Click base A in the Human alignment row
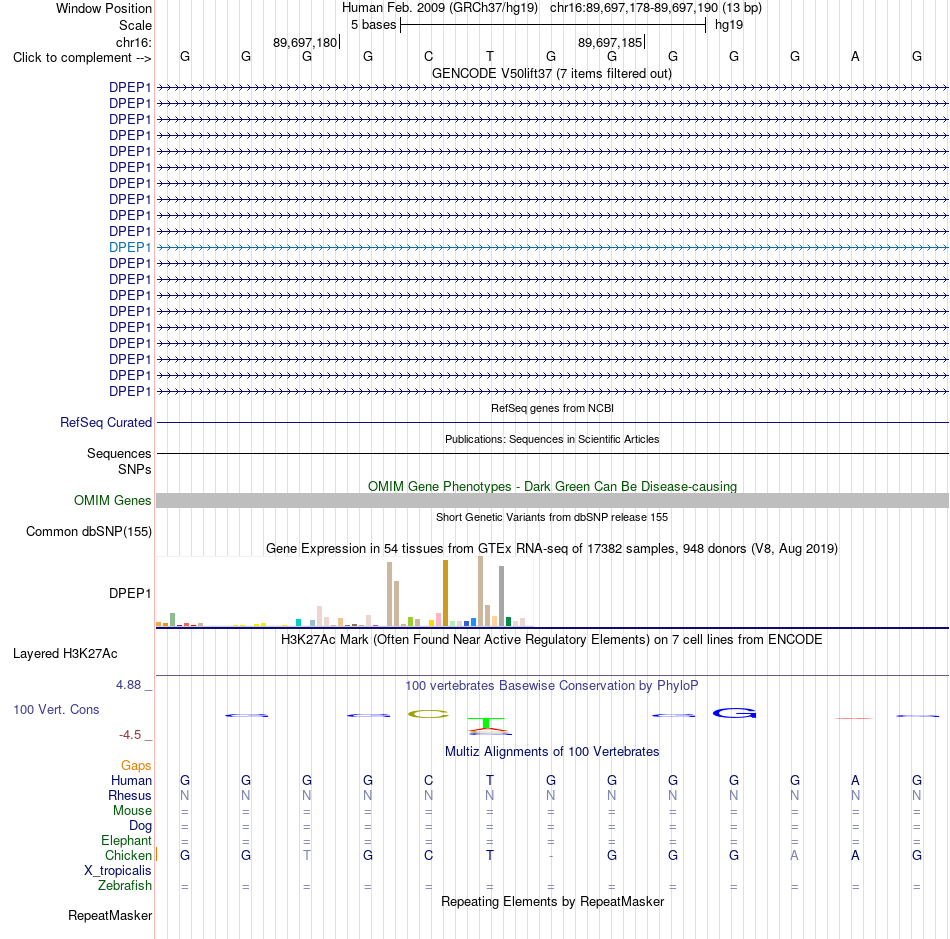The height and width of the screenshot is (939, 950). tap(855, 780)
